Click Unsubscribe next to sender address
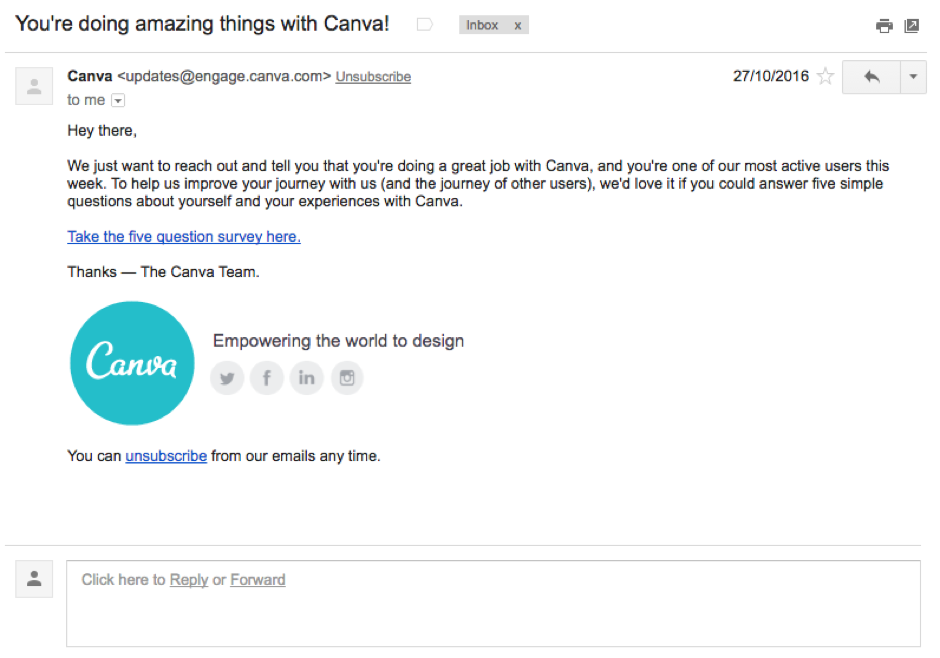Viewport: 940px width, 658px height. point(373,77)
